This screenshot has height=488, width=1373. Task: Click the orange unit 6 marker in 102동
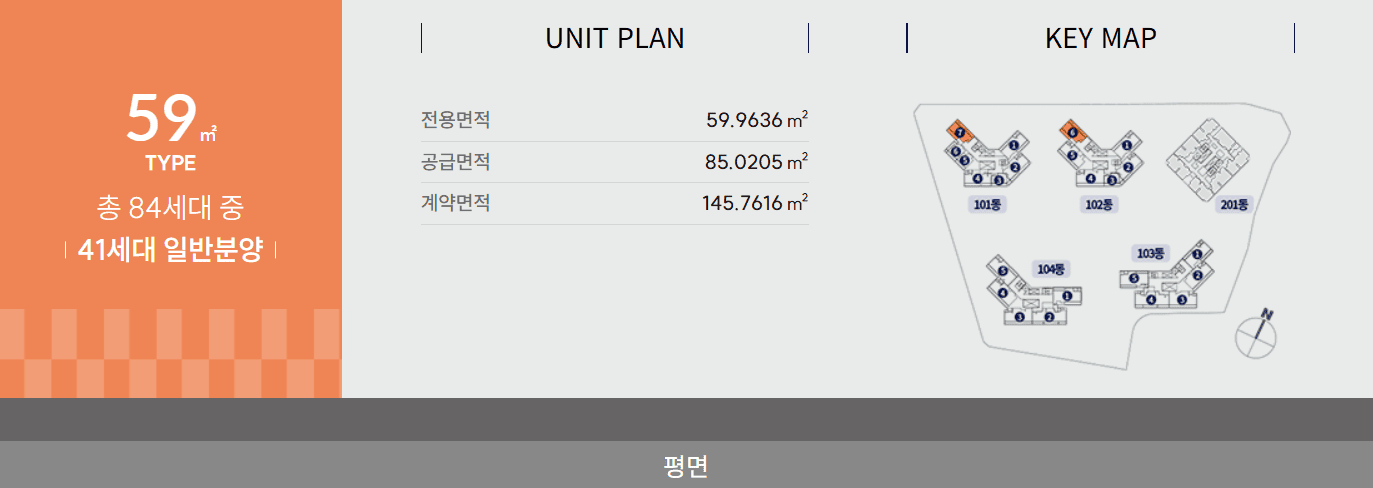(1072, 132)
